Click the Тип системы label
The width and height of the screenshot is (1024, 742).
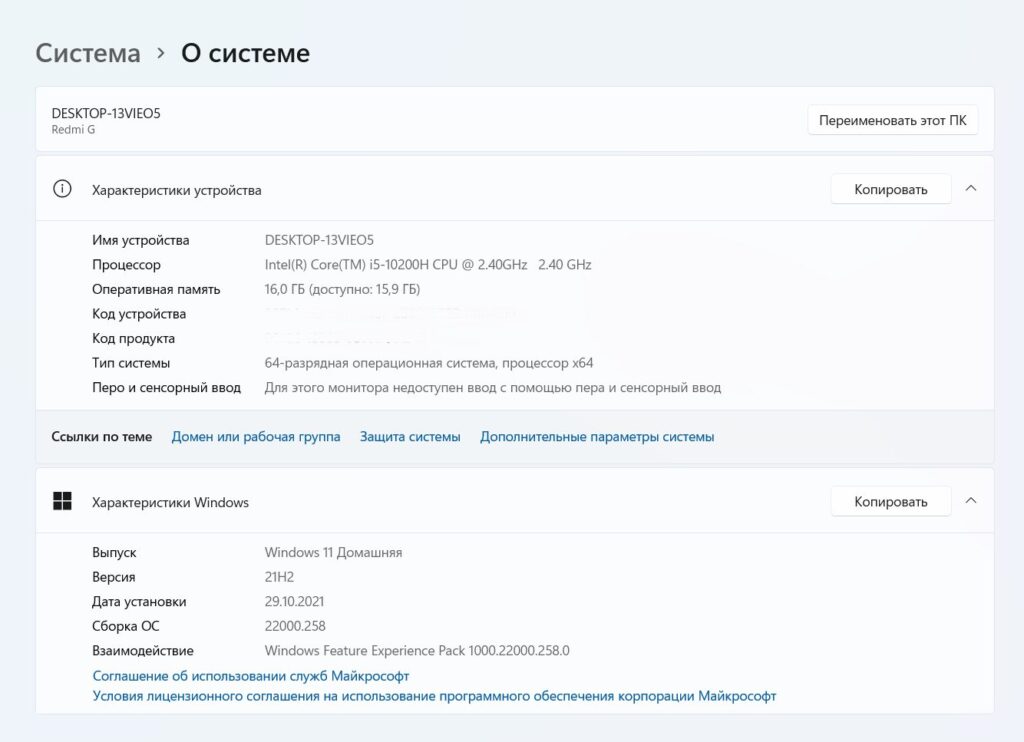131,363
